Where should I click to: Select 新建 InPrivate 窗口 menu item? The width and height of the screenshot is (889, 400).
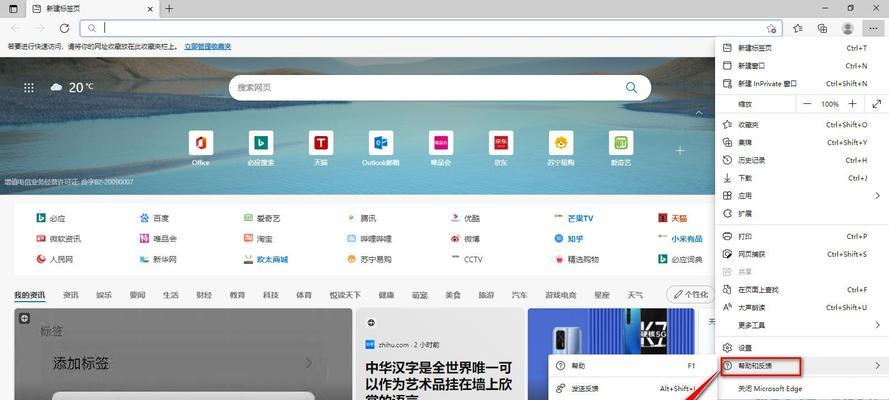coord(802,84)
